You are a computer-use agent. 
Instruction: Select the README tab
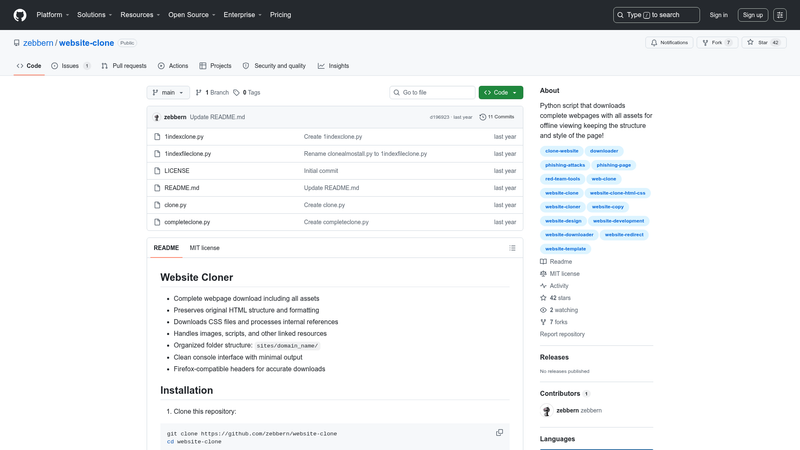(x=166, y=248)
